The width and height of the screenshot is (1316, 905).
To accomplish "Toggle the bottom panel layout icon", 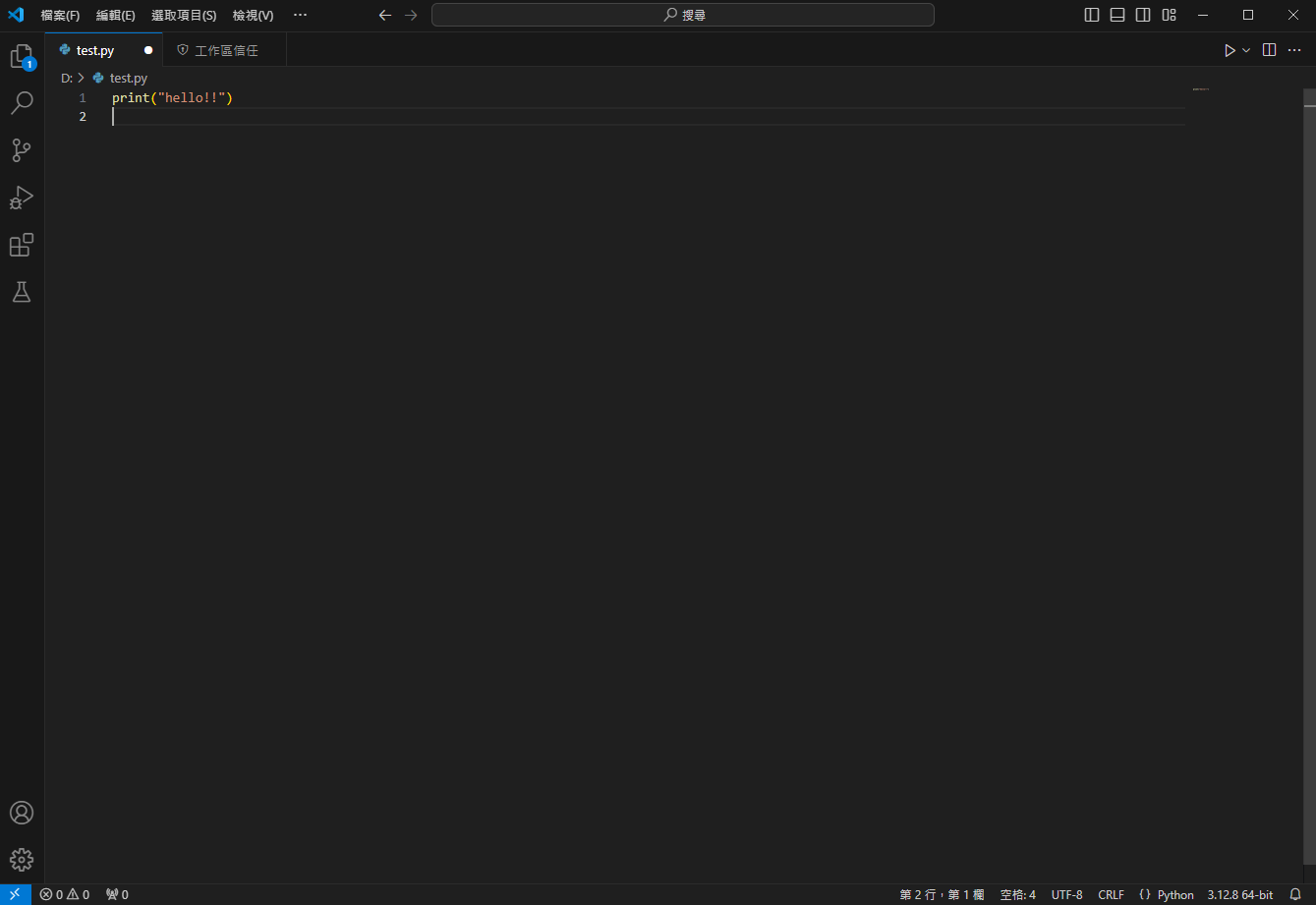I will [x=1116, y=15].
